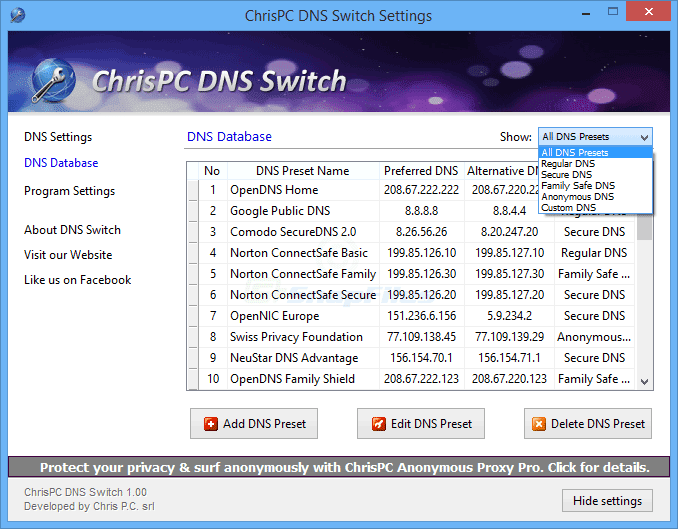Sort by Preferred DNS column header
678x529 pixels.
coord(421,171)
